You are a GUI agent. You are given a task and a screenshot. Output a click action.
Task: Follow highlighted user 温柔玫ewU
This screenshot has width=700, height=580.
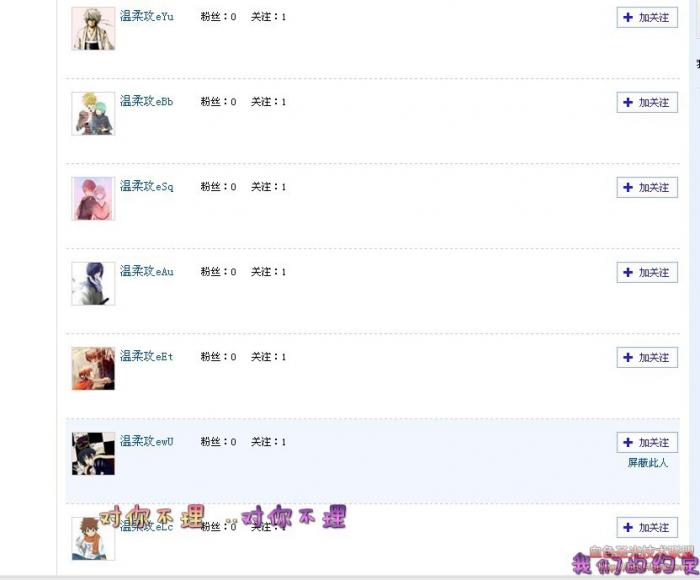click(x=647, y=442)
